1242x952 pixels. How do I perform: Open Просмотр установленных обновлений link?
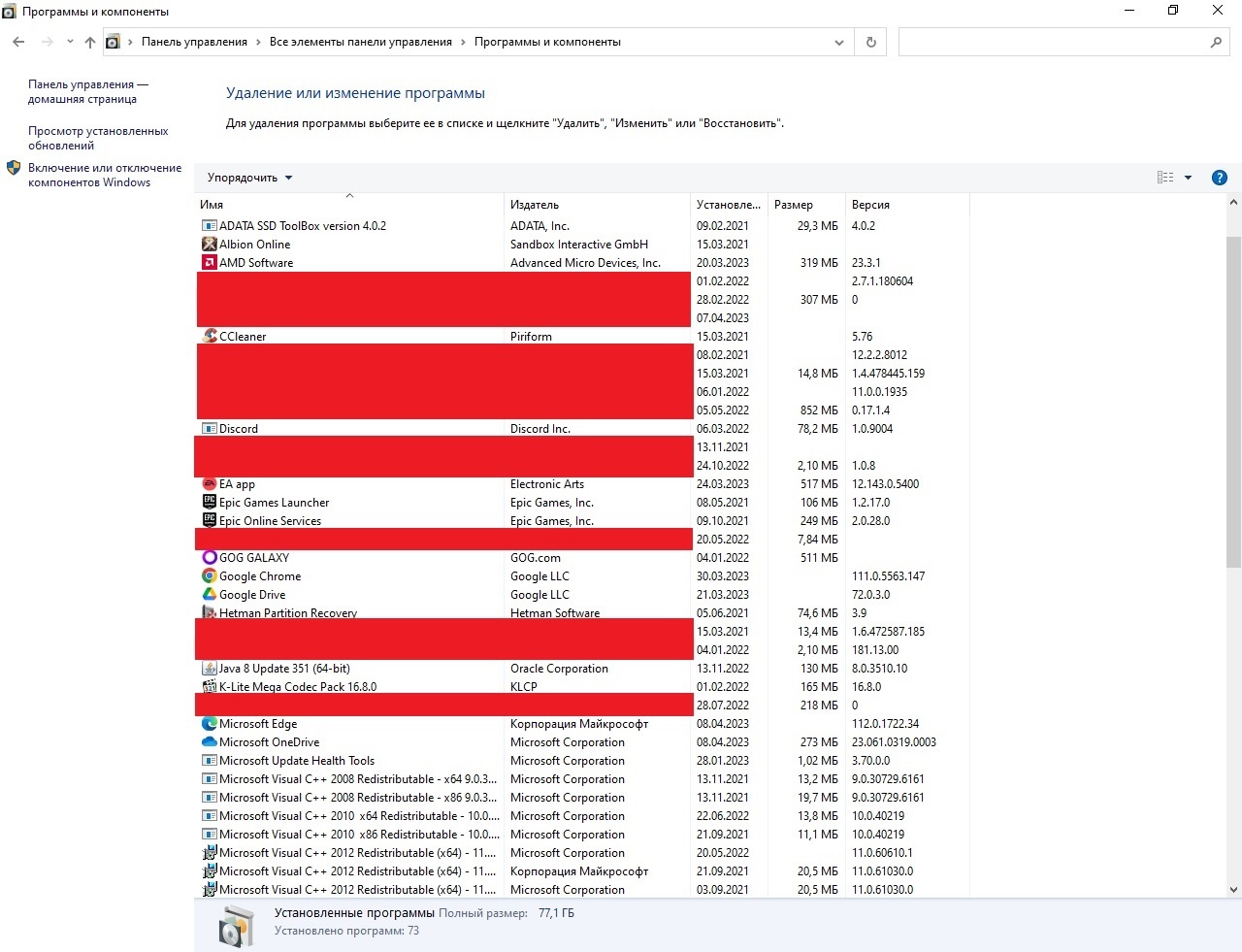pyautogui.click(x=98, y=138)
